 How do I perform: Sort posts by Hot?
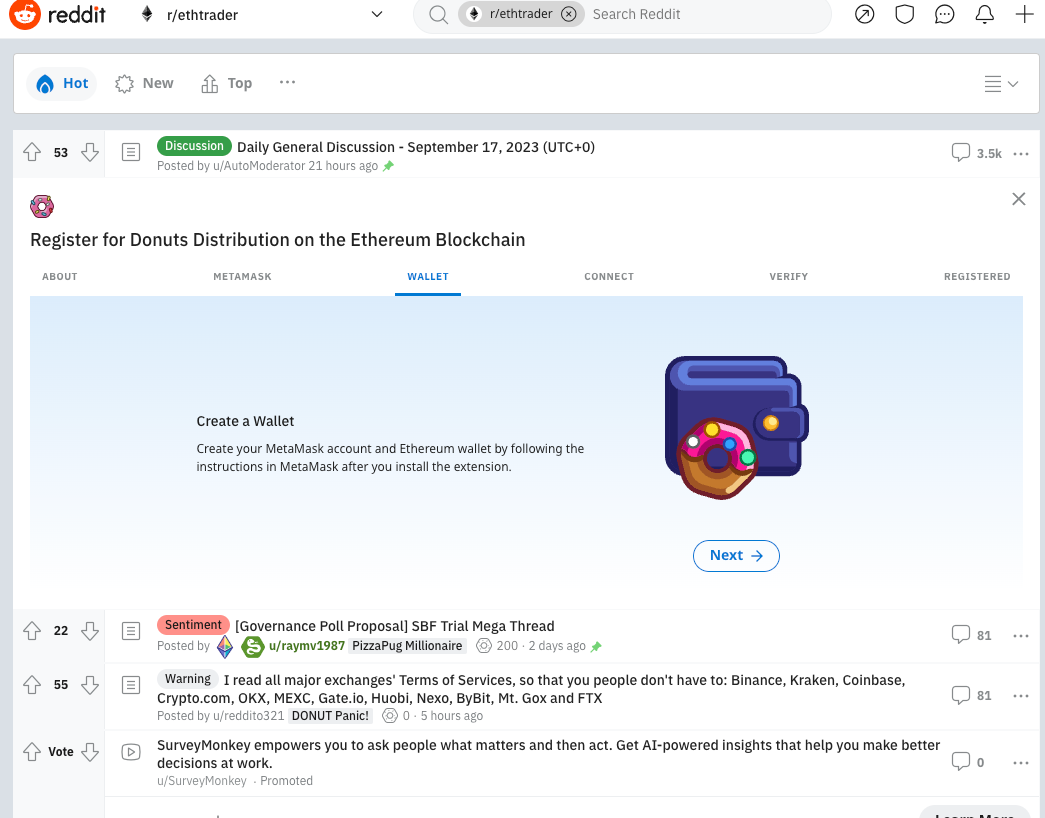click(62, 83)
